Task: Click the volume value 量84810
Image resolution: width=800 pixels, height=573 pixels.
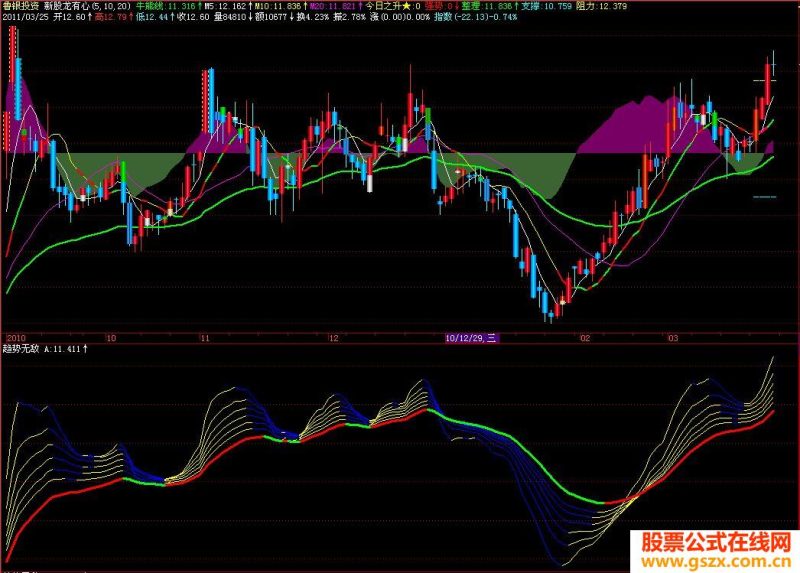Action: [230, 17]
